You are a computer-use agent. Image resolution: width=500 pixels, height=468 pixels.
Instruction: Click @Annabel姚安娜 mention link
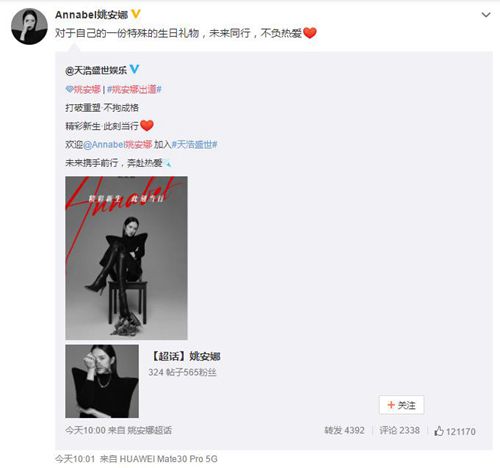coord(118,144)
